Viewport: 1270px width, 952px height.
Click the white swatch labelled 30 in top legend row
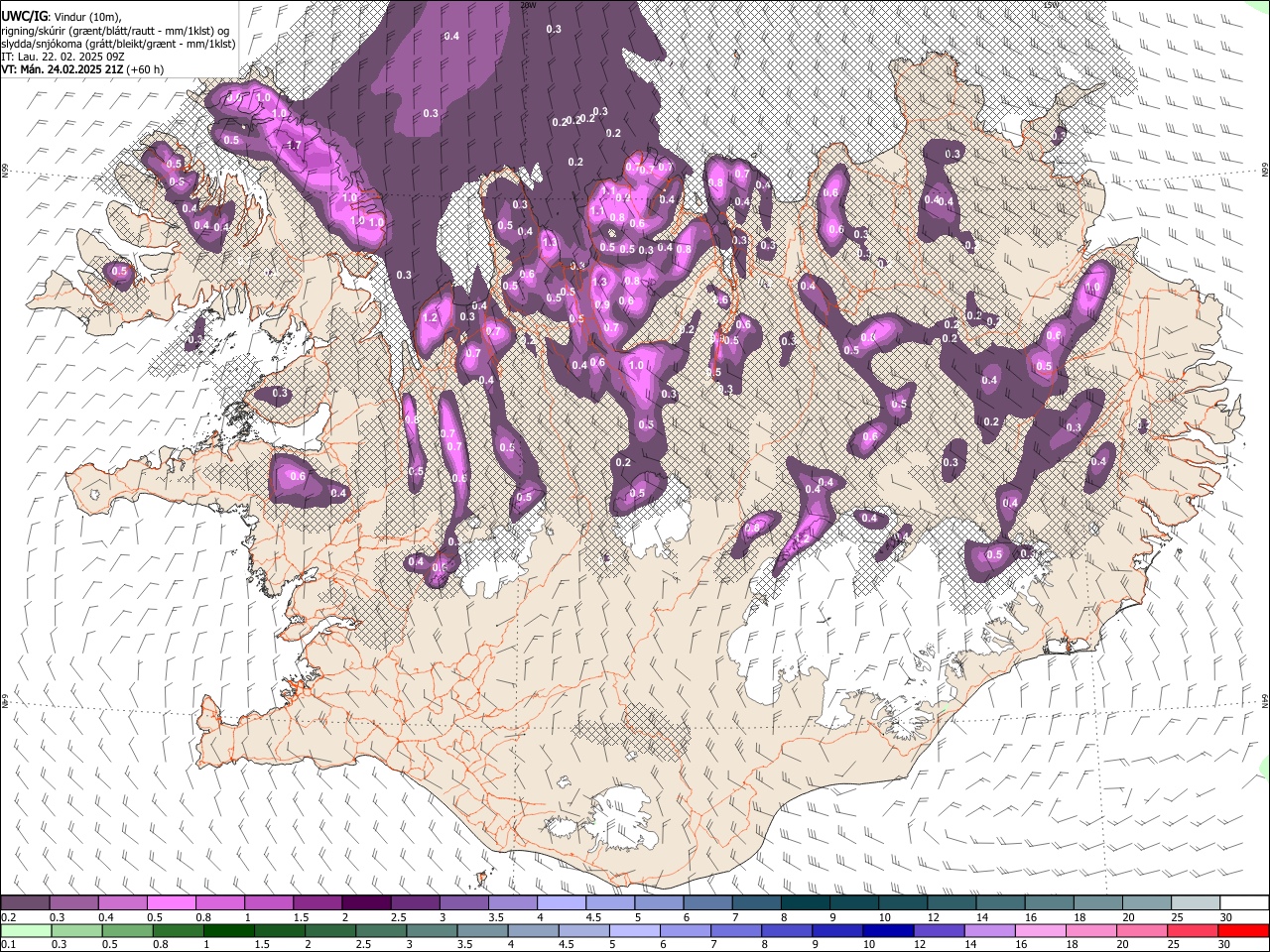click(1244, 902)
